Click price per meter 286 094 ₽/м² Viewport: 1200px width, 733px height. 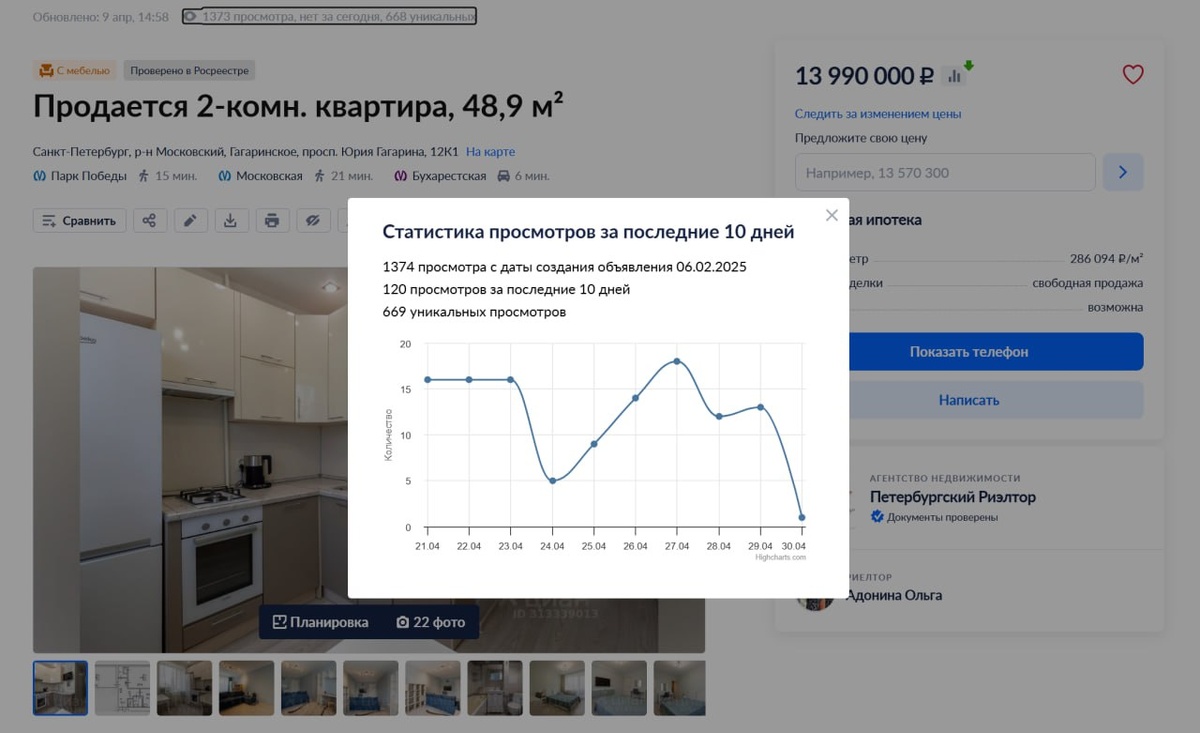(x=1106, y=258)
